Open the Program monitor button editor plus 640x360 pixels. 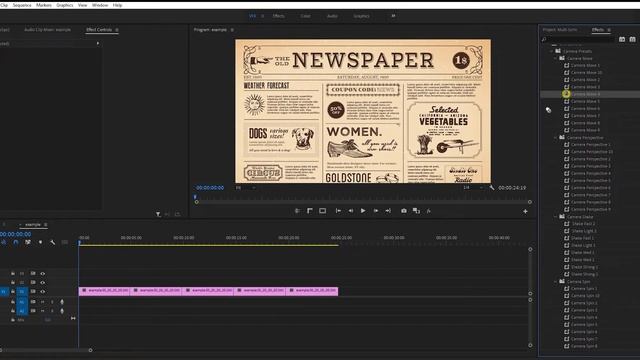(x=525, y=211)
